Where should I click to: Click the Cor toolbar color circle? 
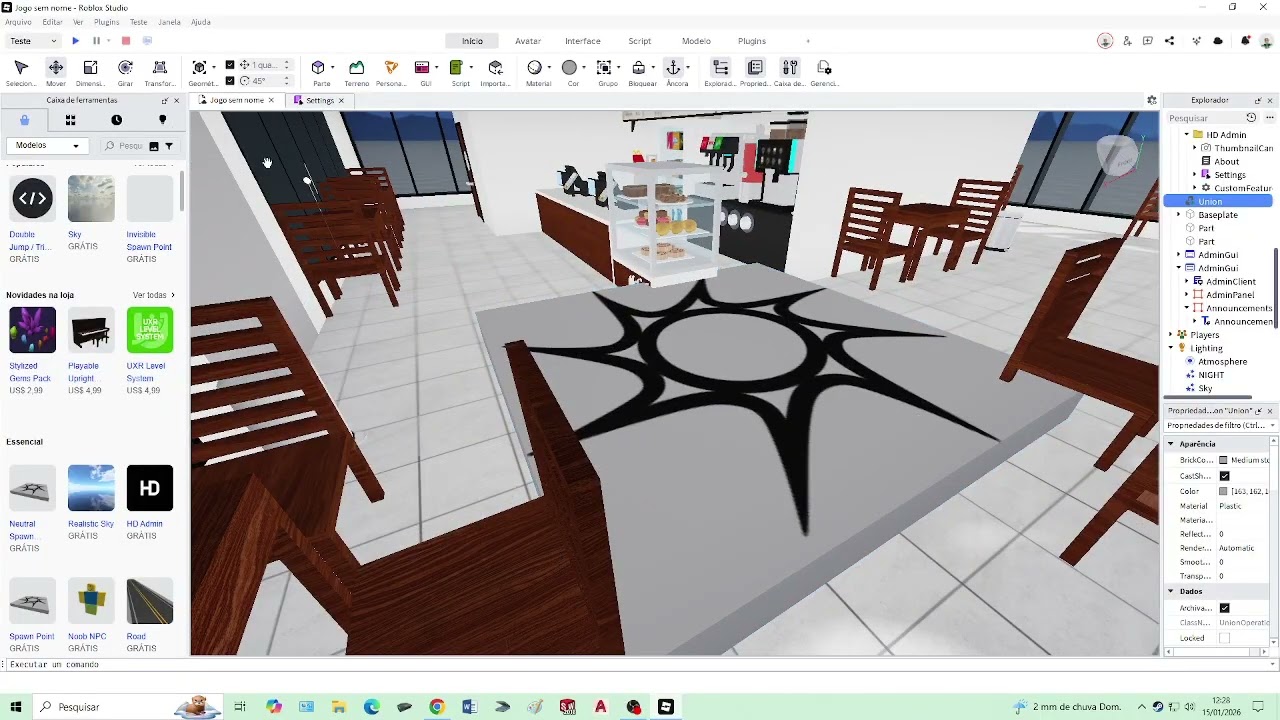tap(569, 68)
